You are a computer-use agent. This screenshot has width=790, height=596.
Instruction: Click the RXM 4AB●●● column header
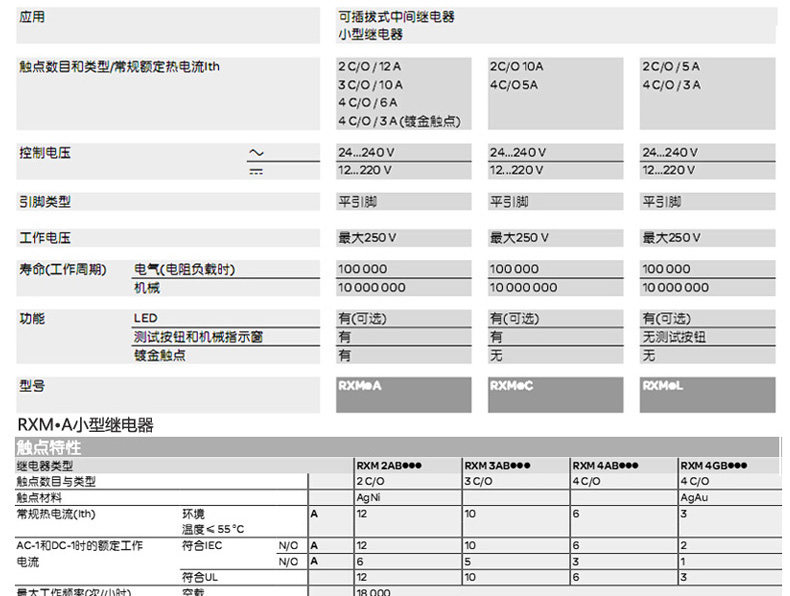tap(605, 466)
